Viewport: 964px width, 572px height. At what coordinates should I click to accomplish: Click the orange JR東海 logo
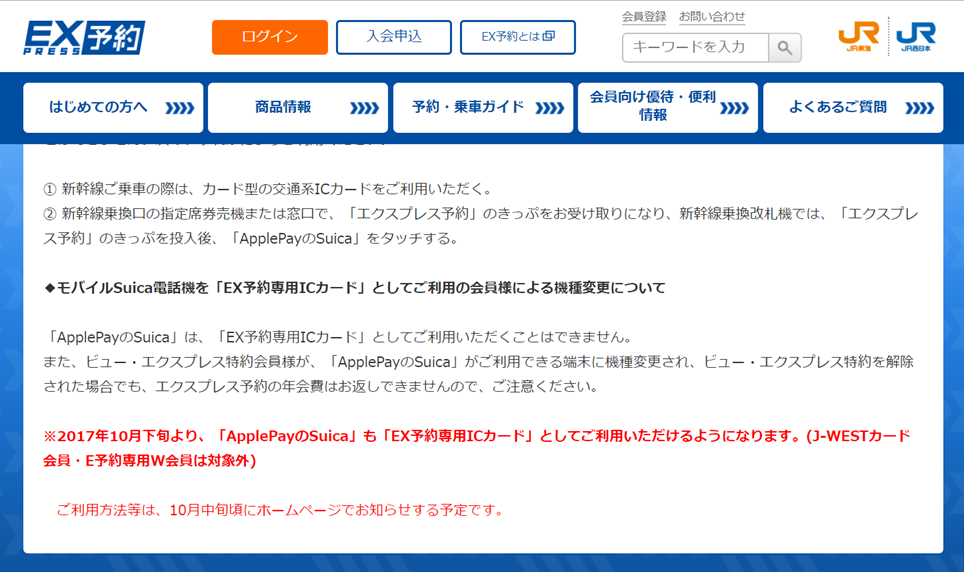click(859, 37)
